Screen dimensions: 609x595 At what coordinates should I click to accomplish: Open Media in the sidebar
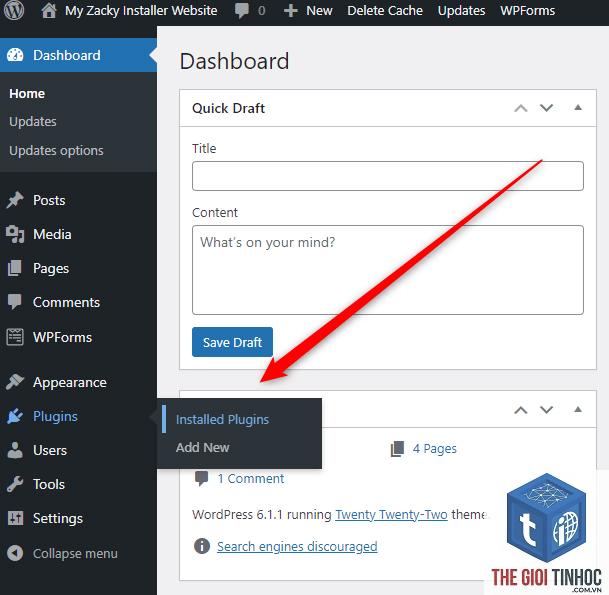(x=52, y=234)
